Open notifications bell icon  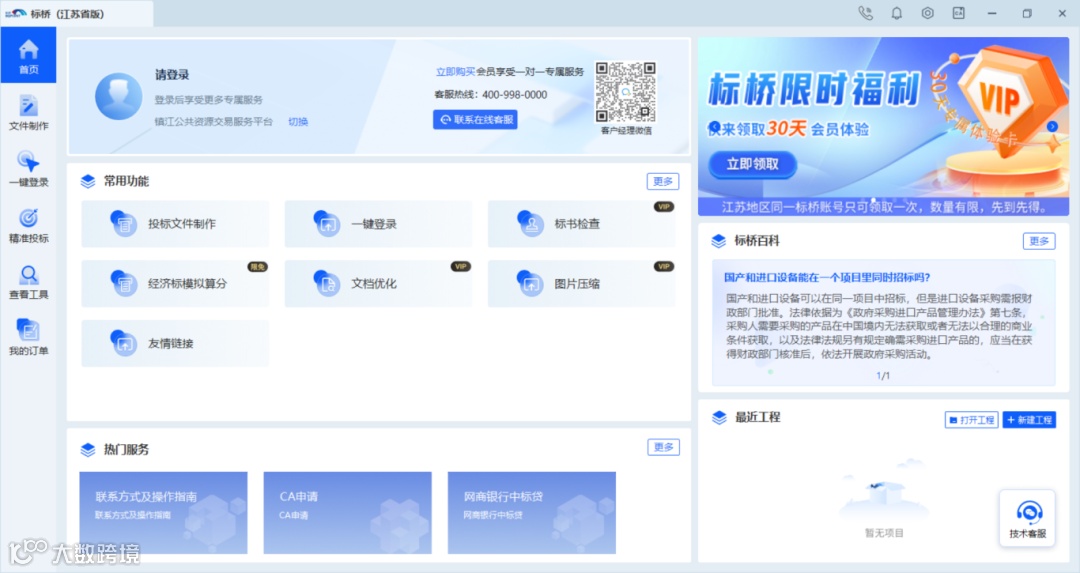[x=896, y=13]
